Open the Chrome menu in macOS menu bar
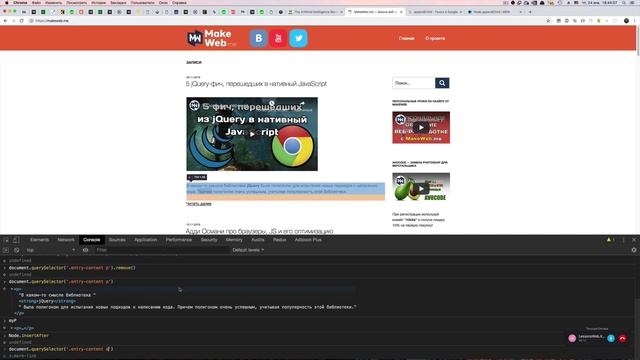This screenshot has height=360, width=640. tap(20, 2)
